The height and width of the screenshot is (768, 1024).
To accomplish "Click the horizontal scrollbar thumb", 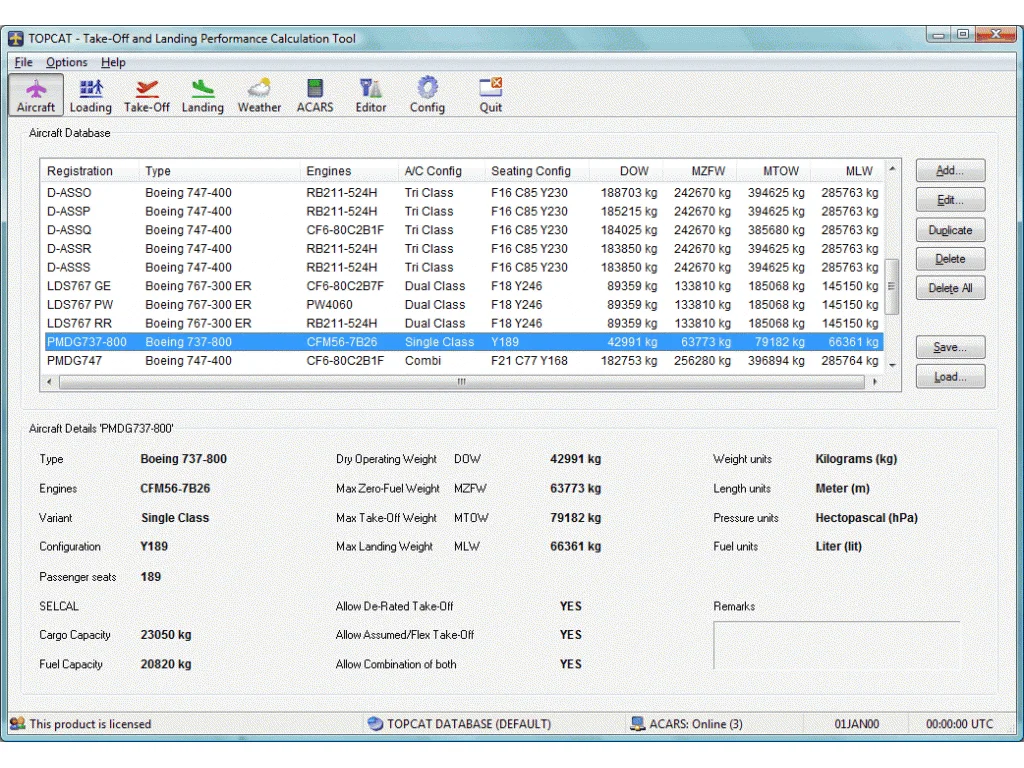I will (x=462, y=381).
